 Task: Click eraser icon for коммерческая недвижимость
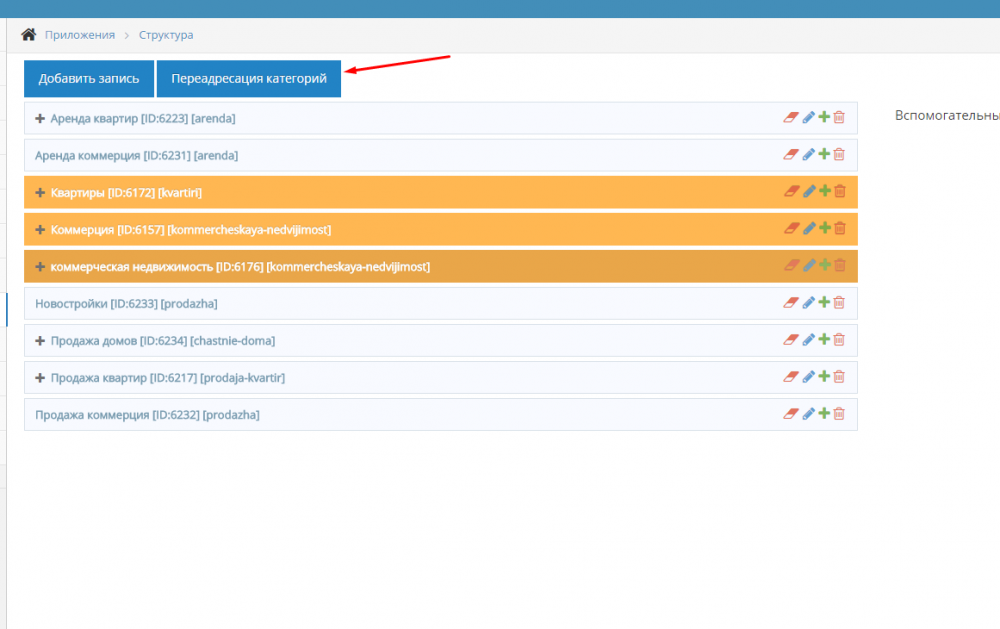coord(791,265)
